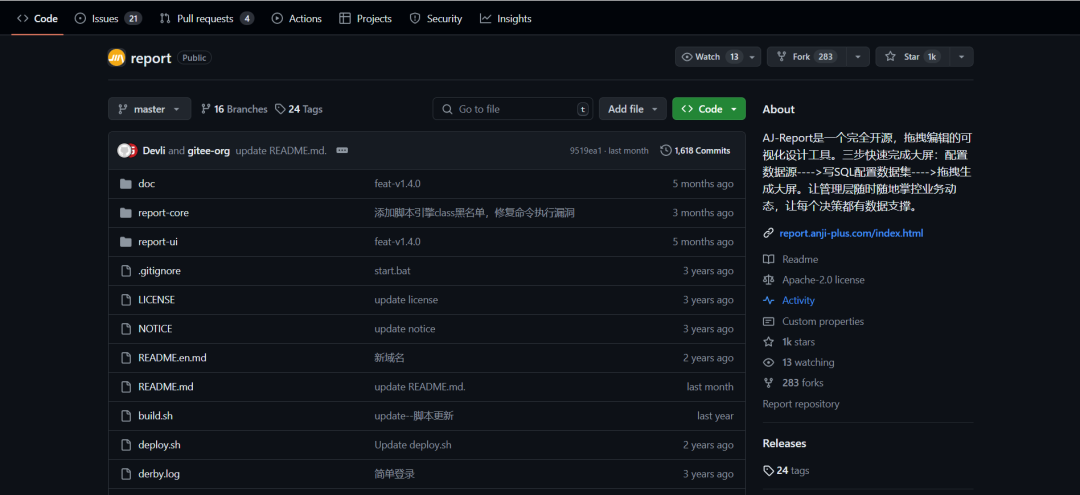1080x495 pixels.
Task: Switch to the Projects tab
Action: click(x=365, y=19)
